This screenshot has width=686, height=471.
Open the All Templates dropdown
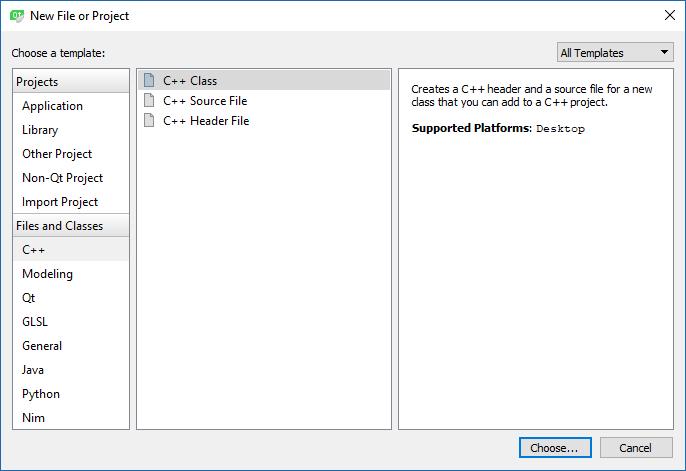[615, 53]
